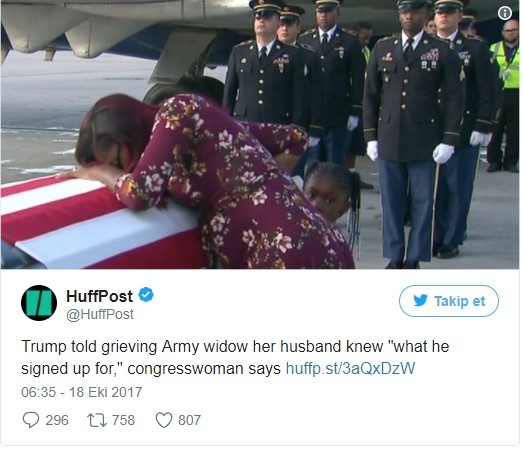Click the words 'congresswoman says' in the tweet

(x=204, y=369)
